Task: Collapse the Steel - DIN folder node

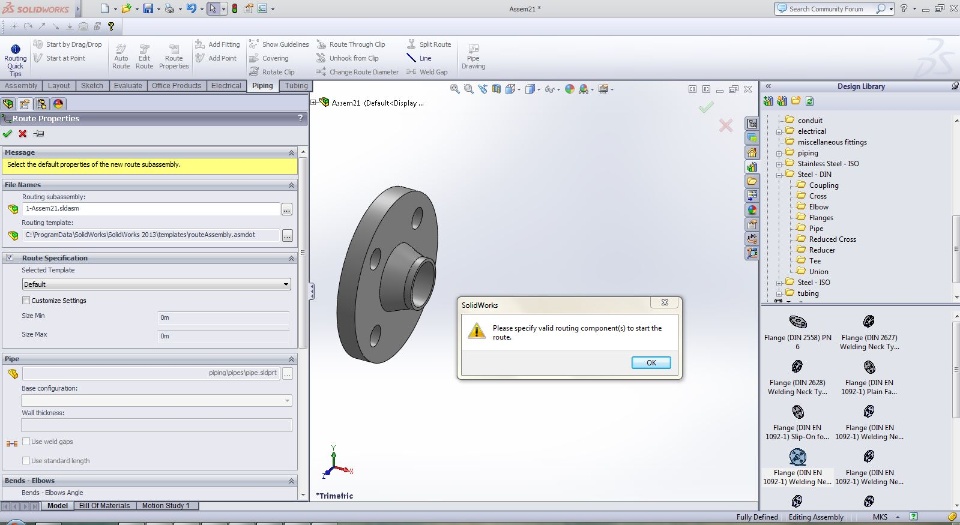Action: point(779,175)
